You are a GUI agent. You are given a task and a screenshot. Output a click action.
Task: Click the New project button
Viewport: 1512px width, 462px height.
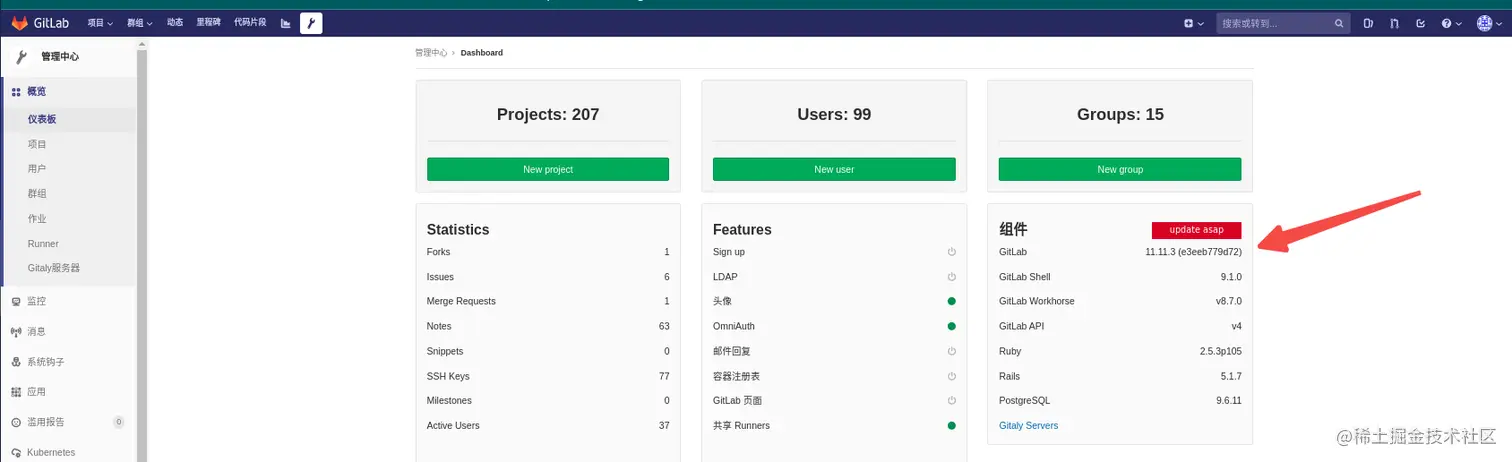[x=548, y=169]
